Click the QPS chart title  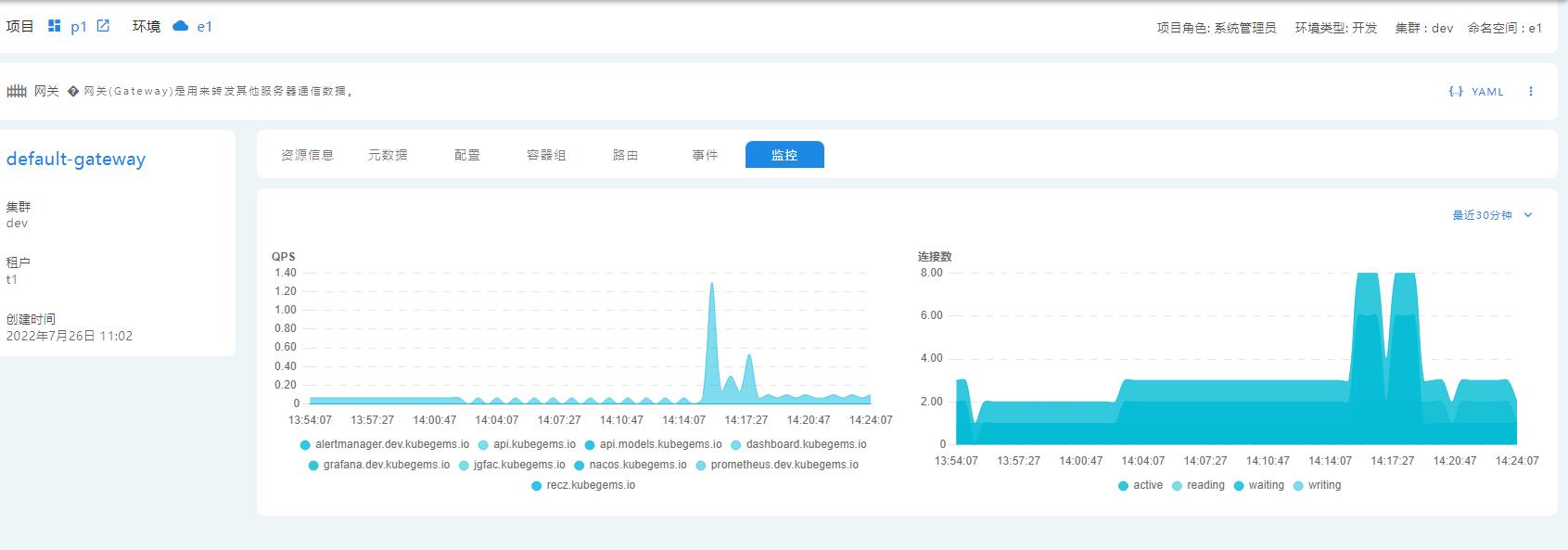(284, 256)
